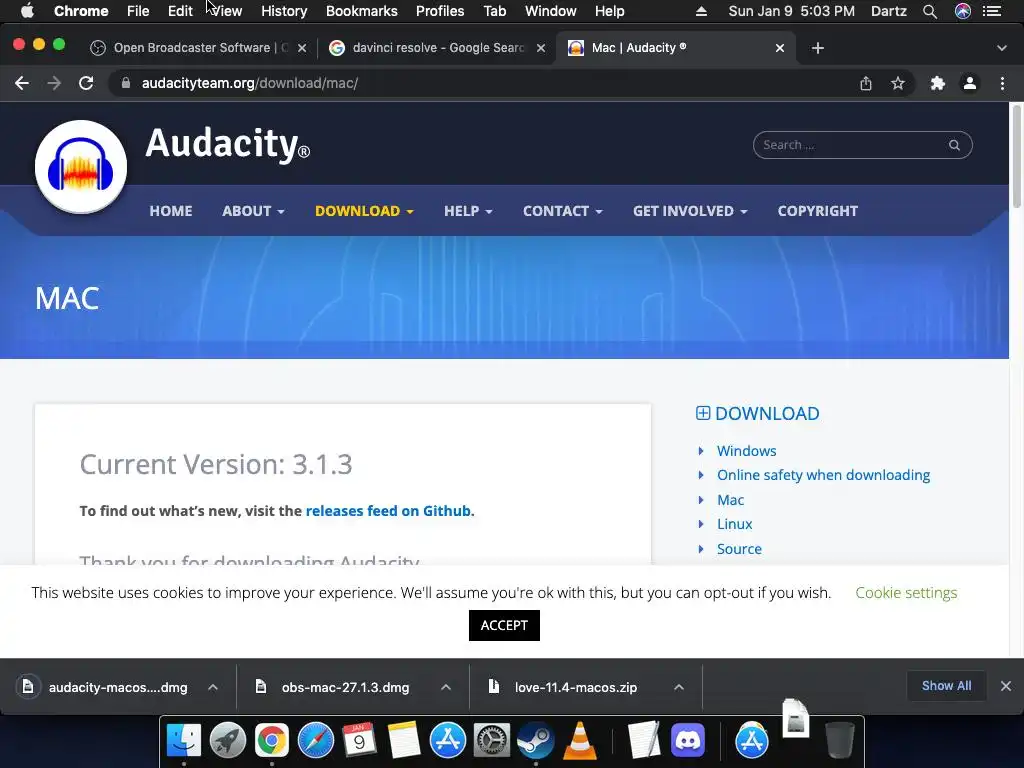The height and width of the screenshot is (768, 1024).
Task: Open Discord from the Dock
Action: point(688,741)
